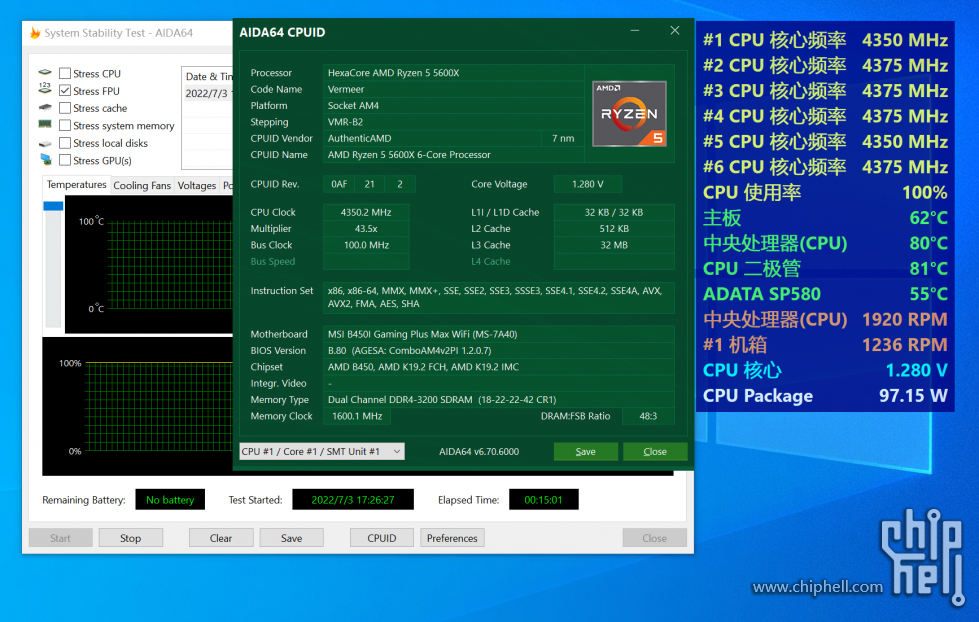Click the BIOS Version value field
Viewport: 979px width, 622px height.
coord(498,350)
